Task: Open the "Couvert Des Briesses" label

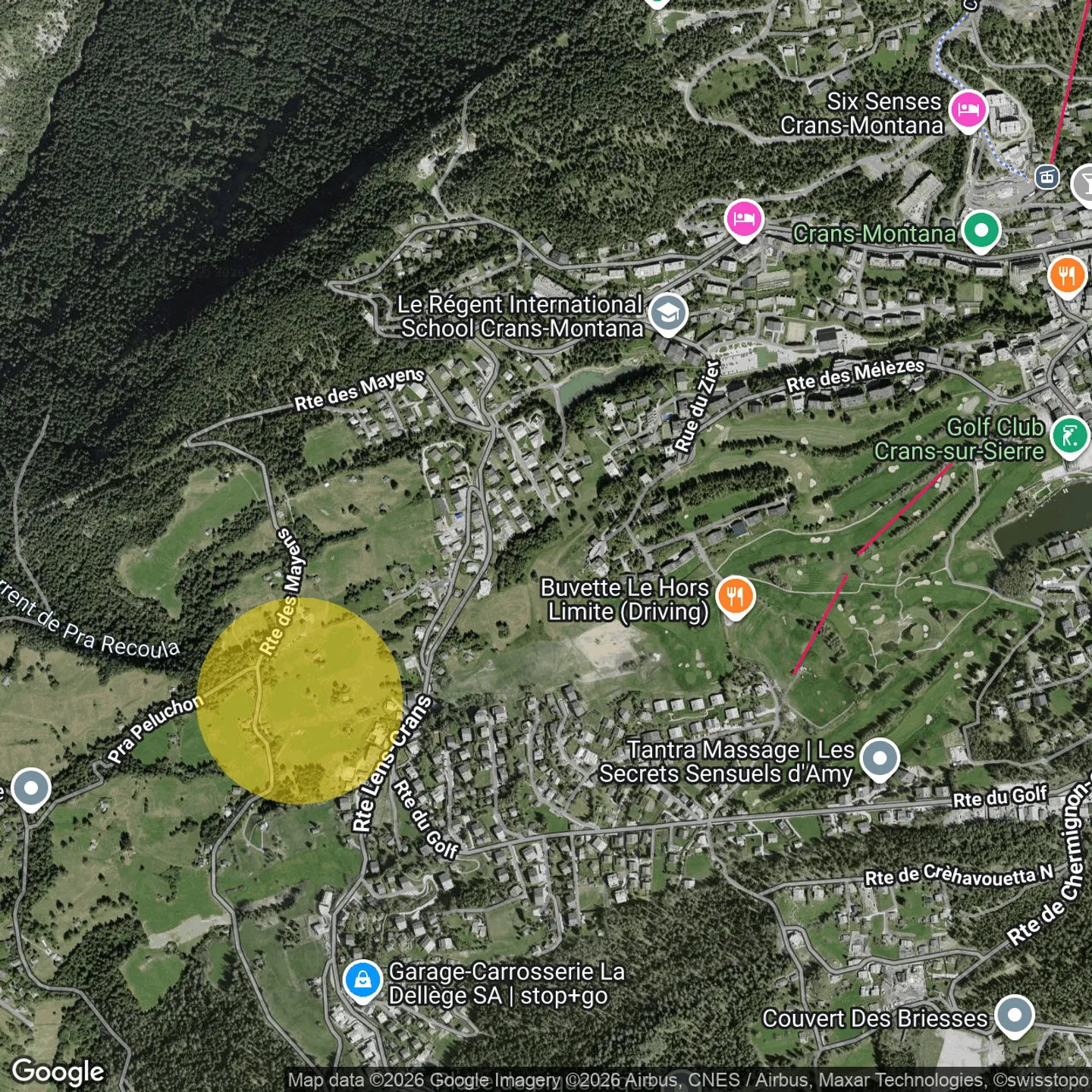Action: [875, 1018]
